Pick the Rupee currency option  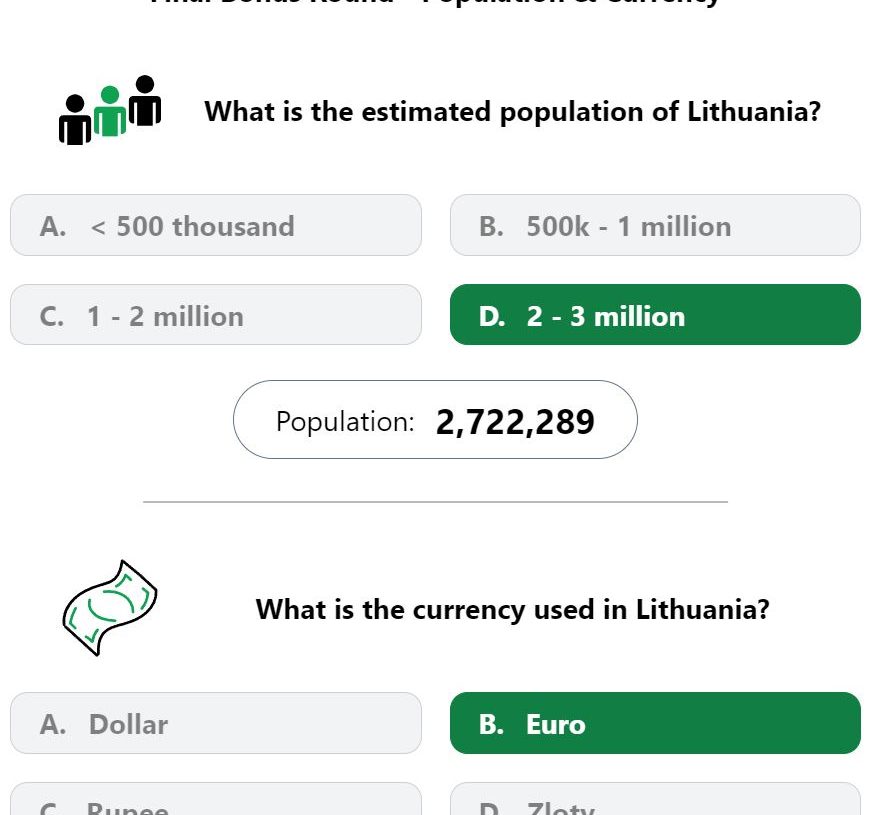tap(216, 799)
